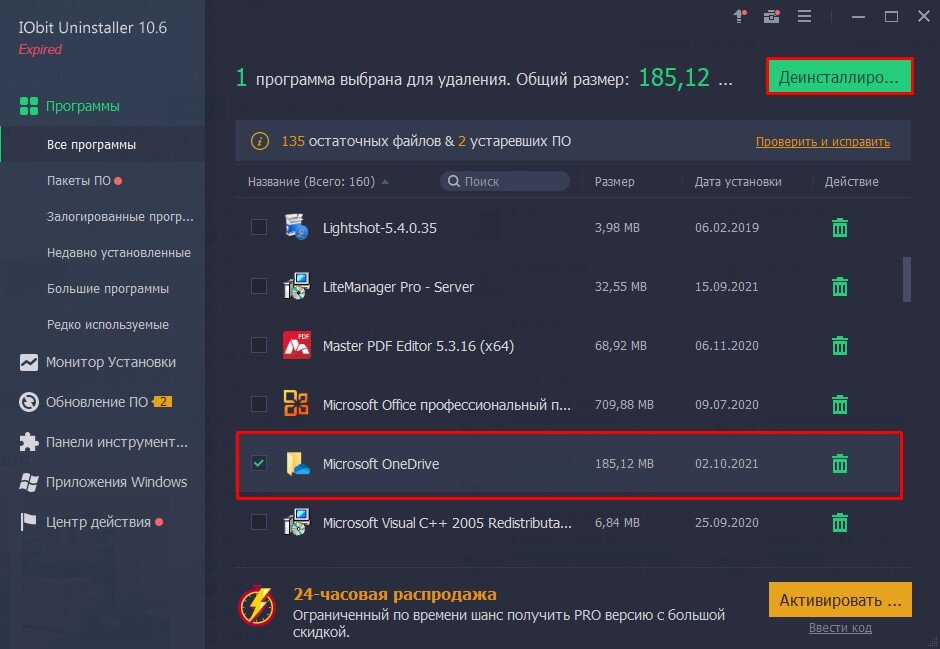The height and width of the screenshot is (649, 940).
Task: Click the 709,88 MB size value
Action: pos(624,405)
